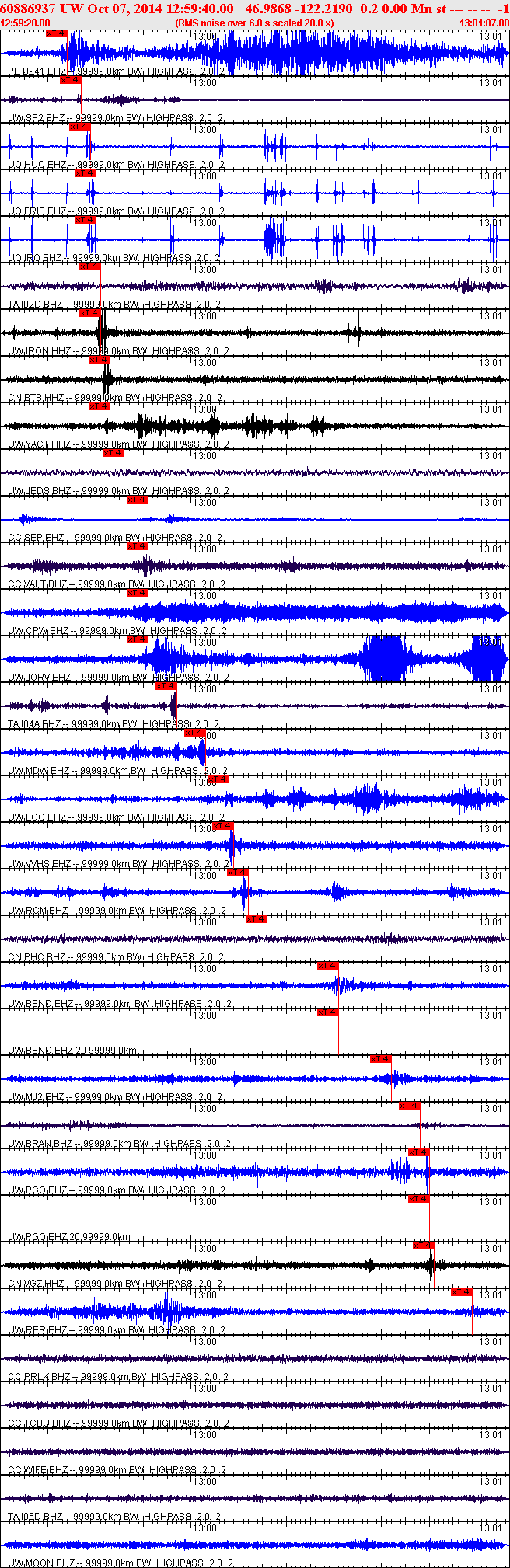Screen dimensions: 510x1568
Task: Click the red pick flag on UW.MJ2 trace
Action: tap(380, 1059)
